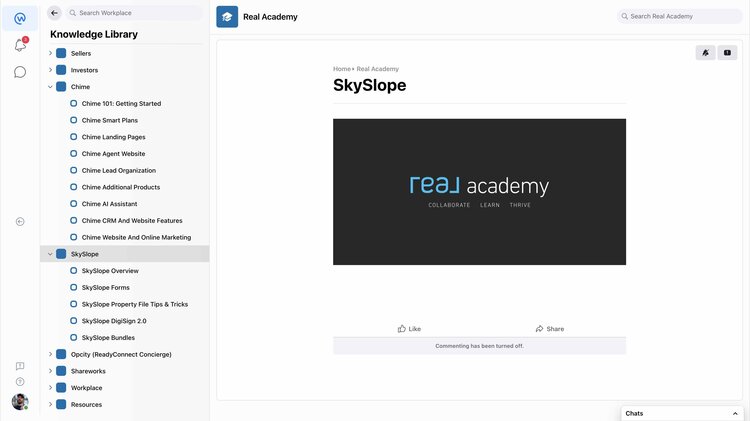Click the Shareworks category blue icon
This screenshot has width=750, height=421.
(61, 371)
